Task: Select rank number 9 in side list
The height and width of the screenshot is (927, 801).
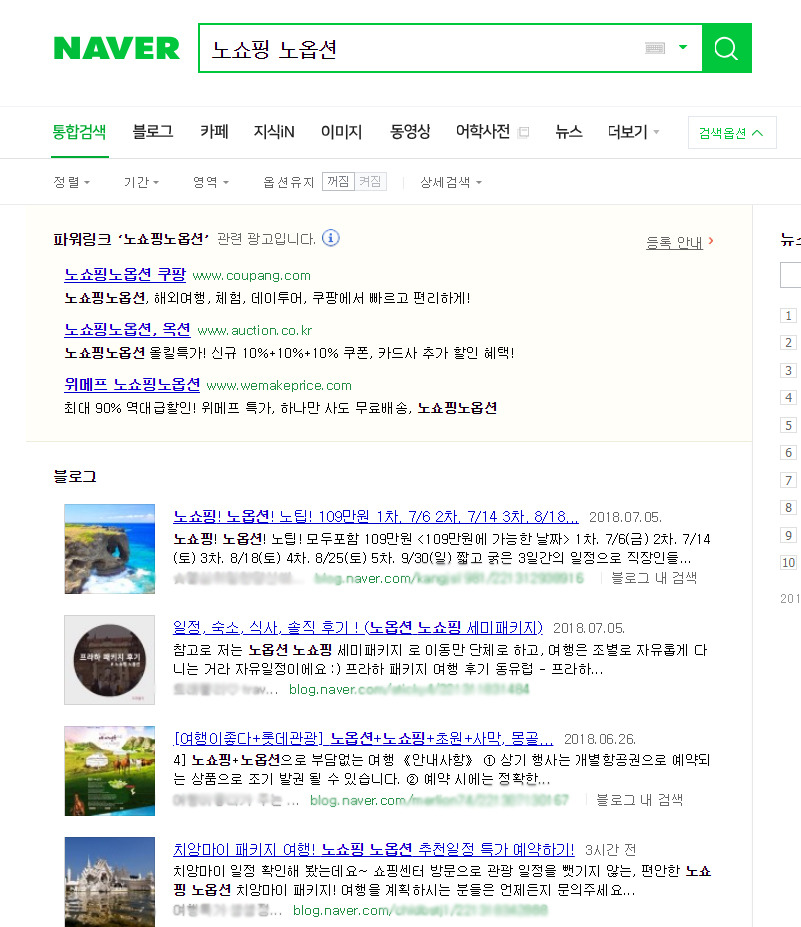Action: tap(788, 536)
